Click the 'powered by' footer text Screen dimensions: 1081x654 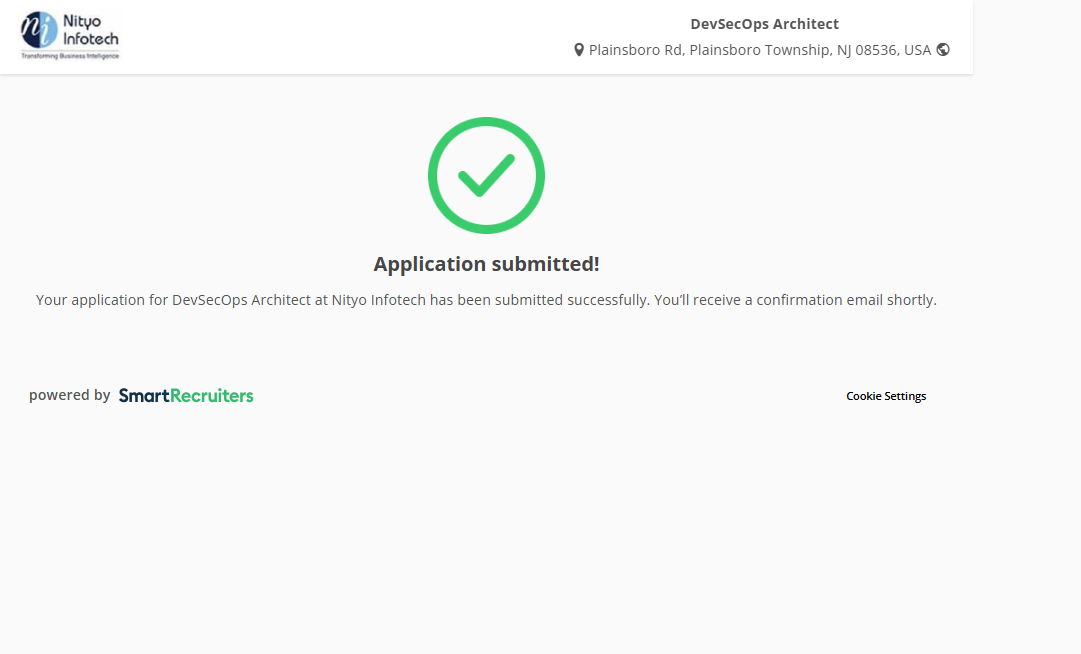coord(69,395)
